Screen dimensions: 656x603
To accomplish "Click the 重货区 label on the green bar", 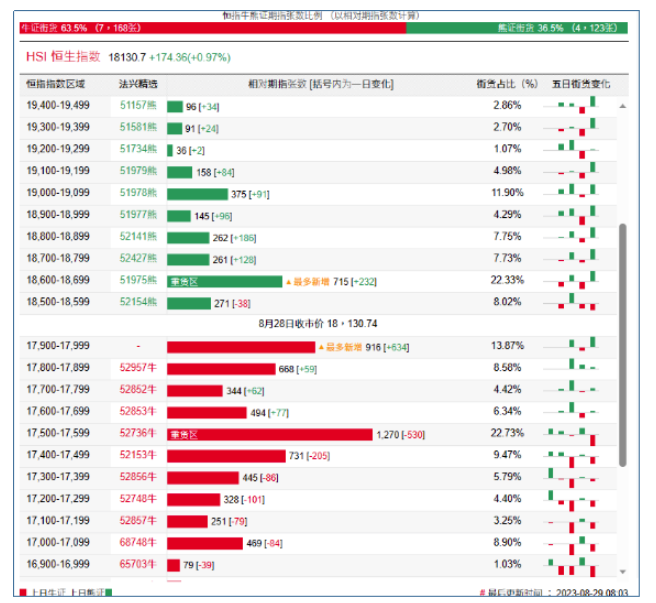I will pyautogui.click(x=184, y=281).
